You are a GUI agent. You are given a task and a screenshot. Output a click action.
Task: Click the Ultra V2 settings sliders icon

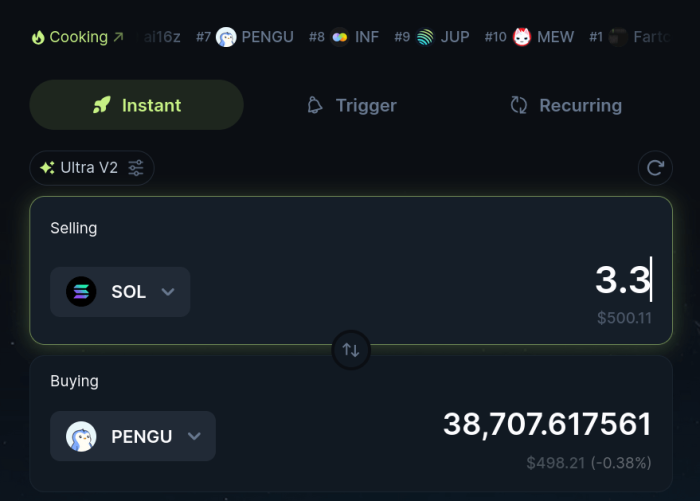click(136, 168)
